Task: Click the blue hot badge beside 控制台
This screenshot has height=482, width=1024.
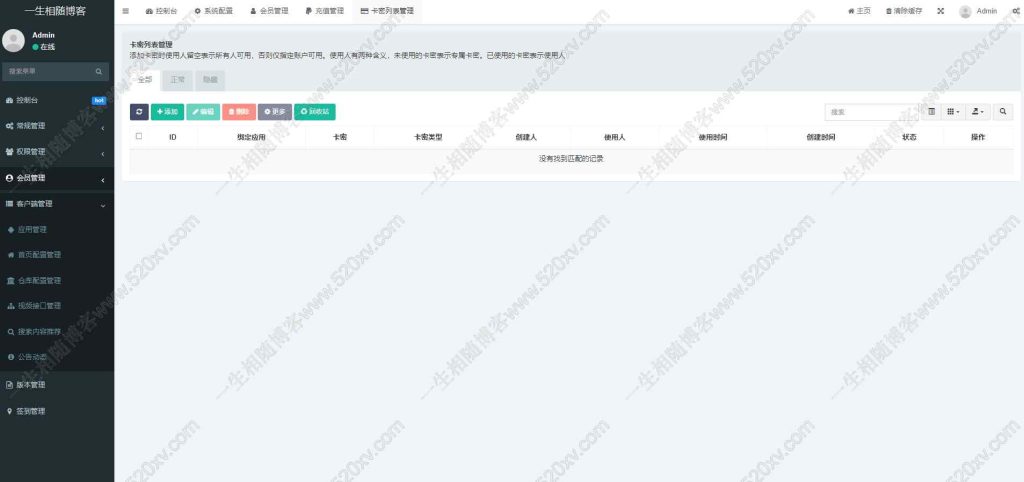Action: [99, 101]
